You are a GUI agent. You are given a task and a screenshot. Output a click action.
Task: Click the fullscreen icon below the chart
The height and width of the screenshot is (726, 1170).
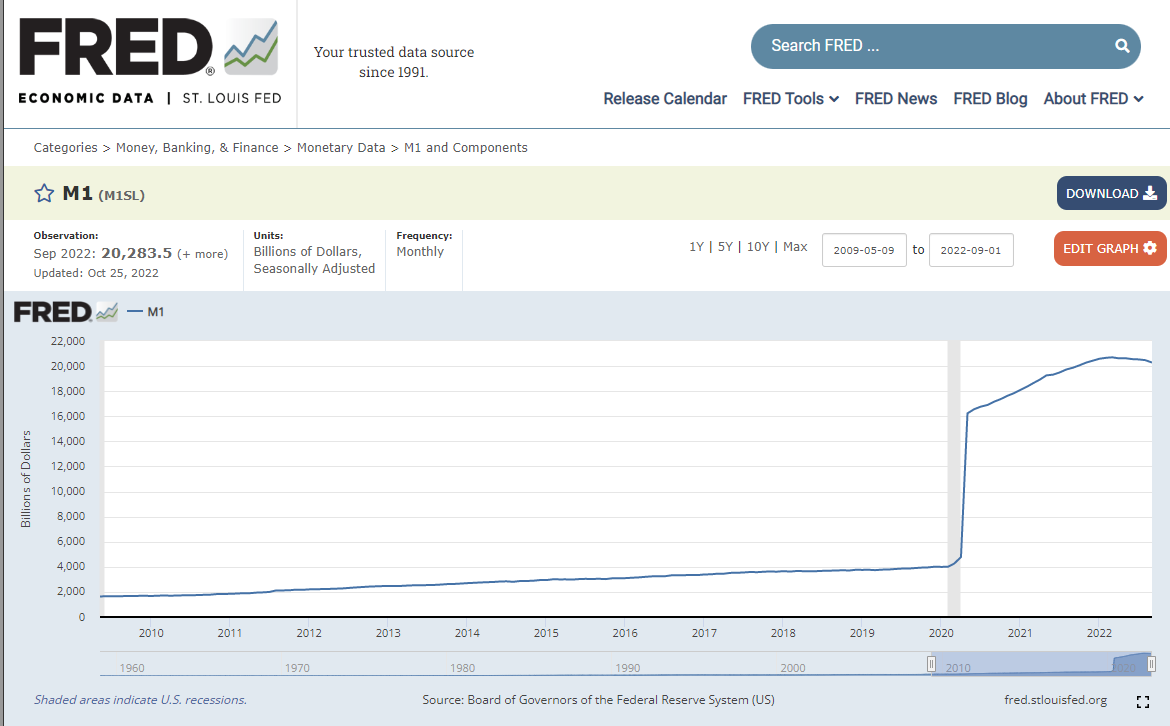pyautogui.click(x=1143, y=702)
